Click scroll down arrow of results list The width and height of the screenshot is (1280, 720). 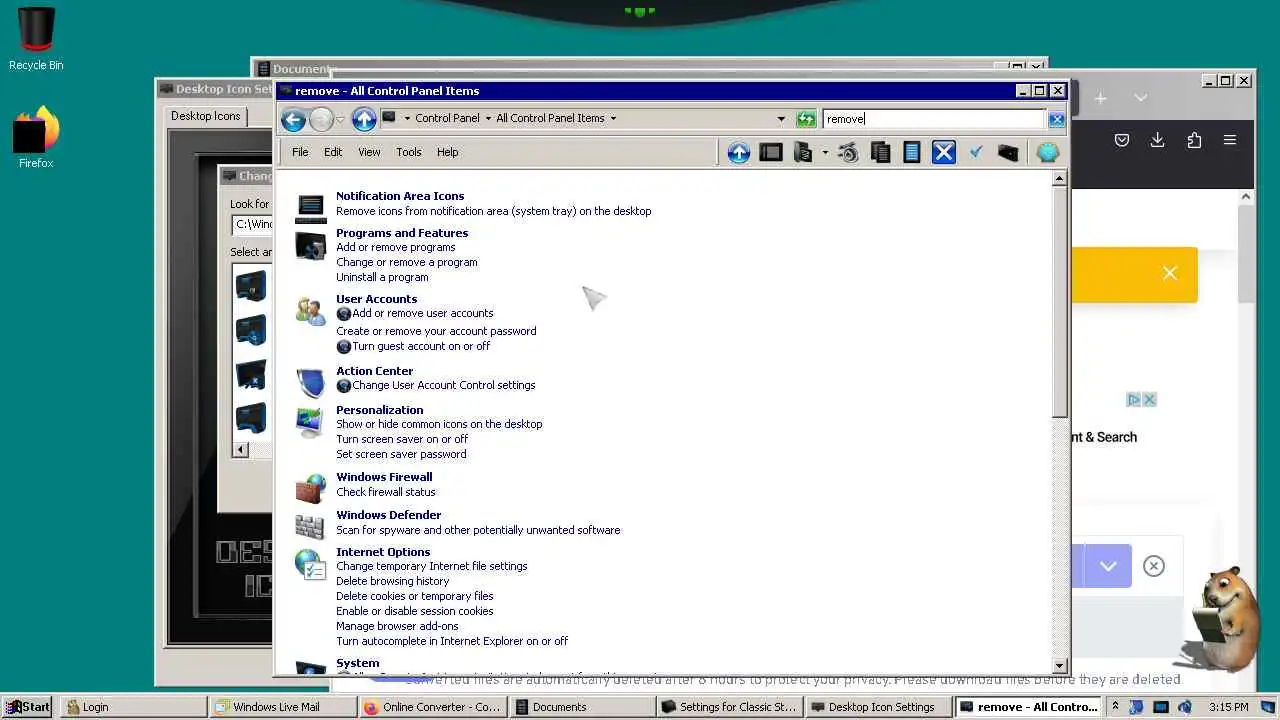[x=1060, y=666]
